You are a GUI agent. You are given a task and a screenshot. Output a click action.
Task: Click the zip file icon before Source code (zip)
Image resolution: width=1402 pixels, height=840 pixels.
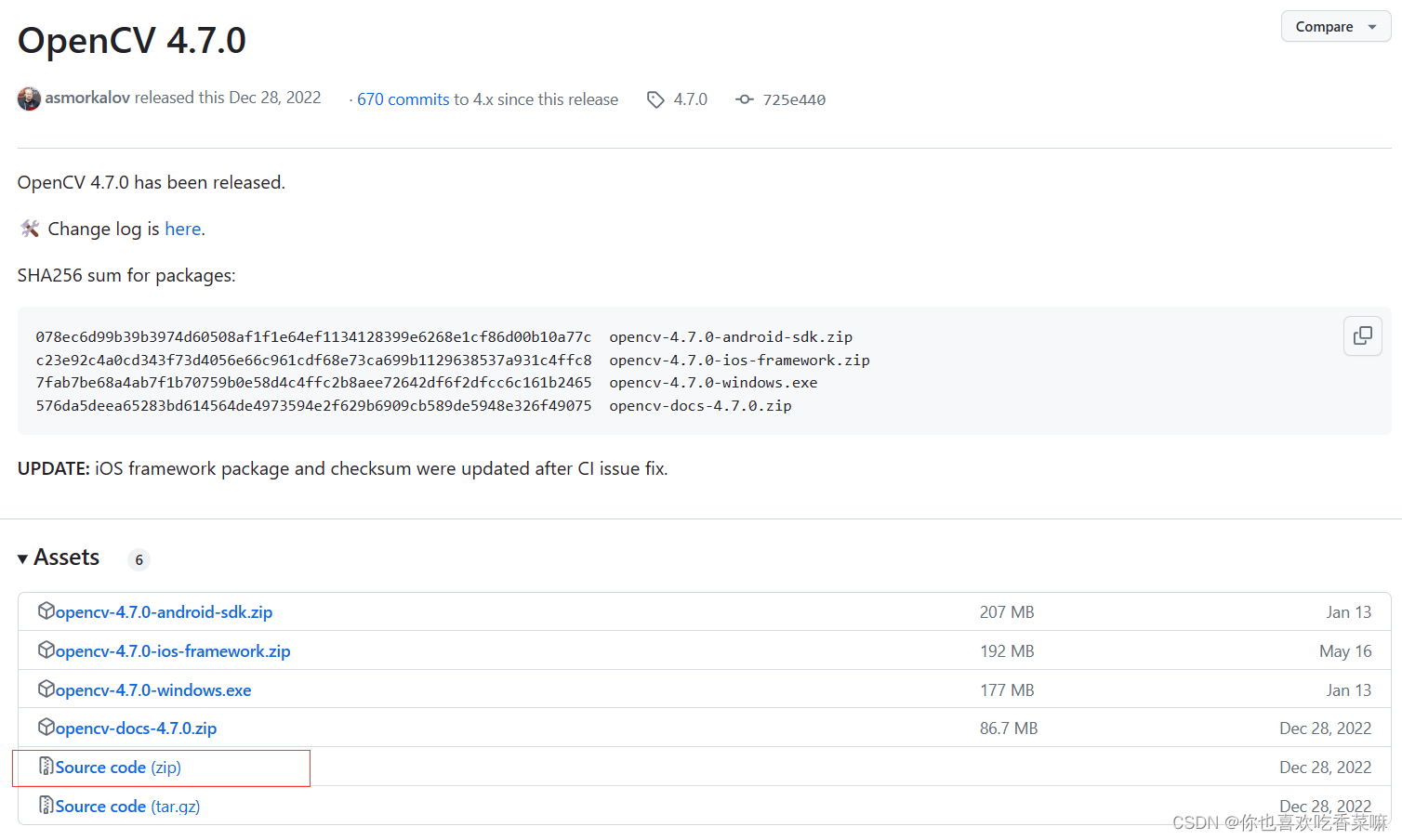[x=45, y=766]
